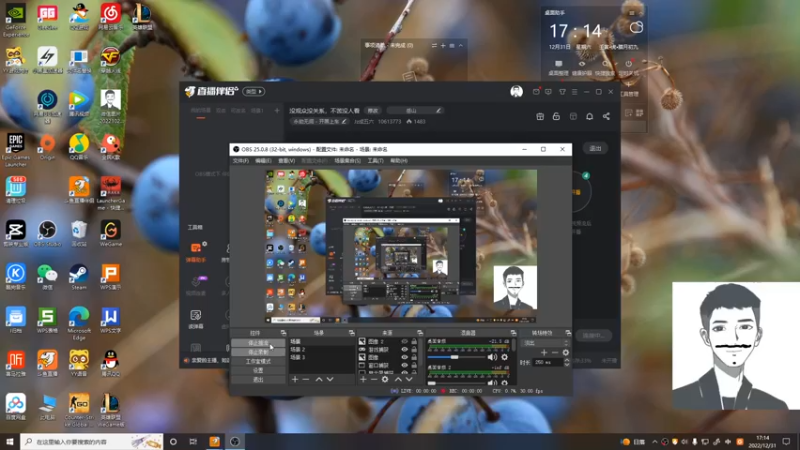
Task: Open the Tools(T) menu in OBS
Action: click(x=376, y=161)
